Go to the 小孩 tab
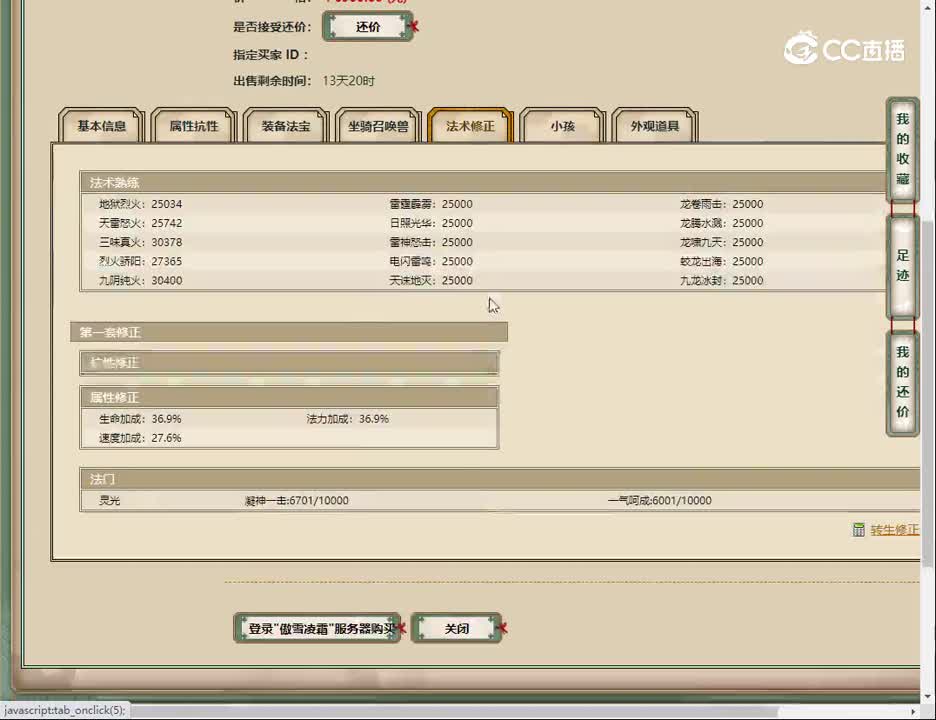The height and width of the screenshot is (720, 936). pyautogui.click(x=562, y=127)
